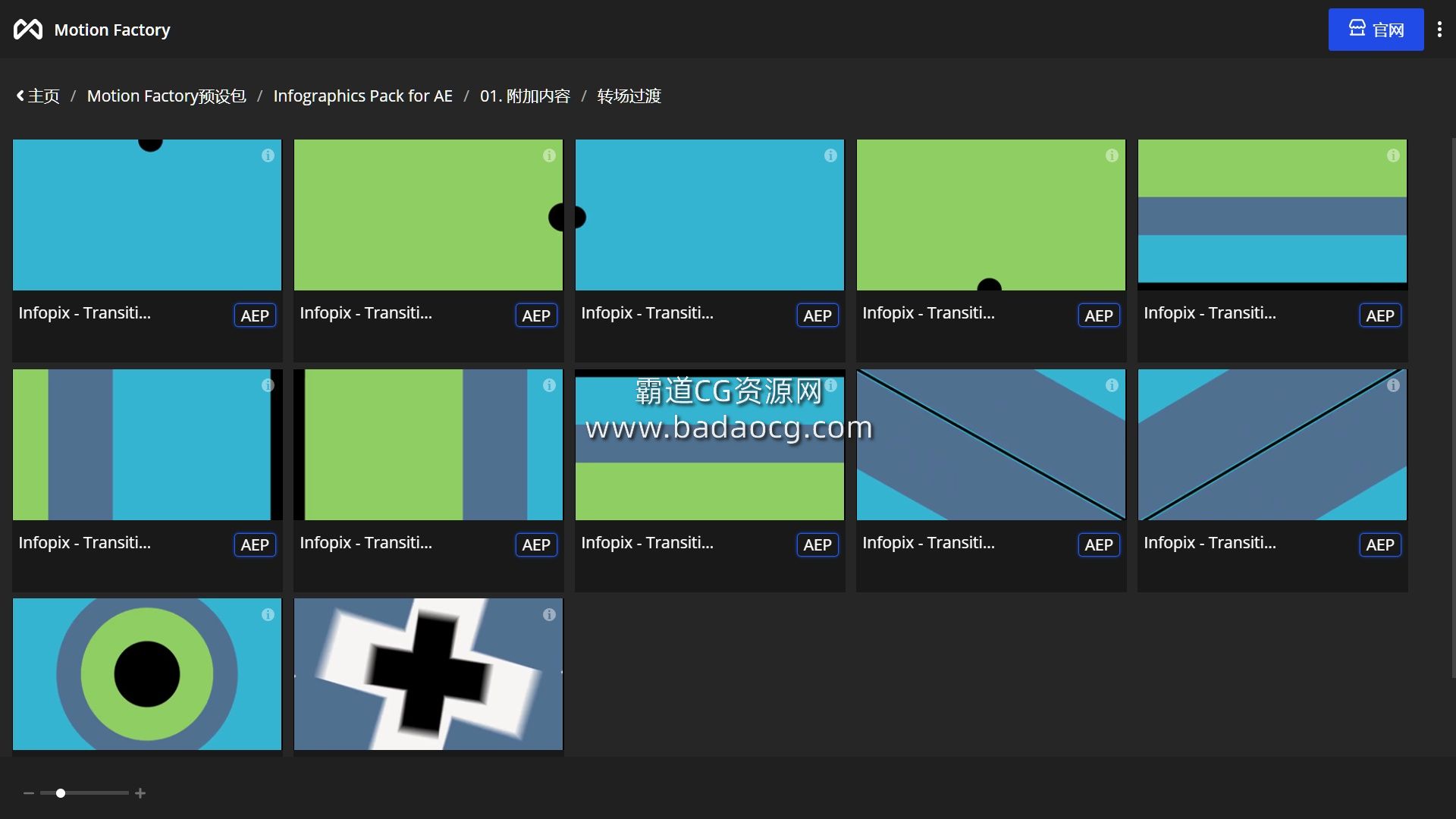Select the blue thumbnail with top black dot
1456x819 pixels.
point(147,215)
